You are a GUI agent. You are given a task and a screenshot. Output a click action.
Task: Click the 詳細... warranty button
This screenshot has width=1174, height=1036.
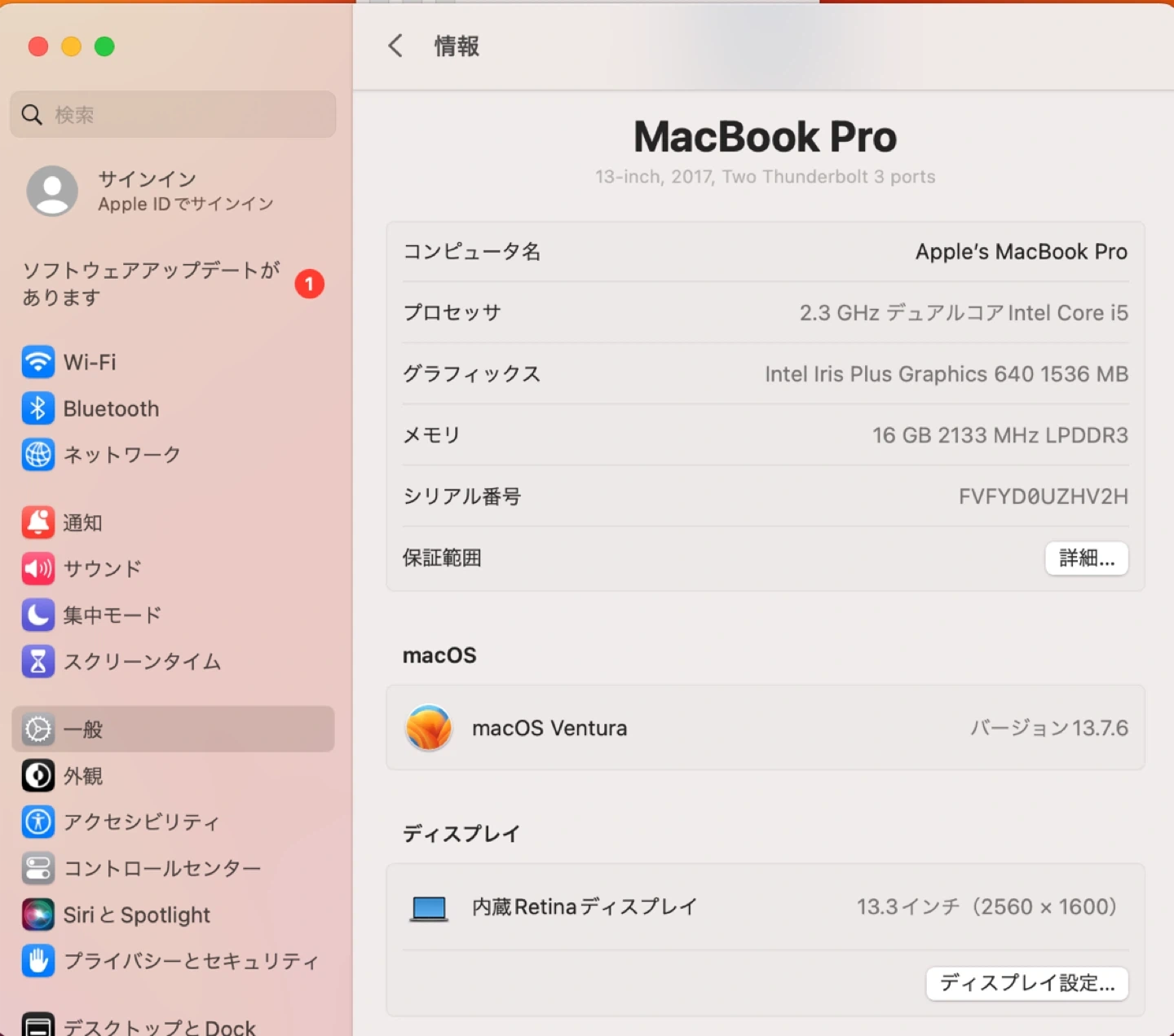point(1086,558)
